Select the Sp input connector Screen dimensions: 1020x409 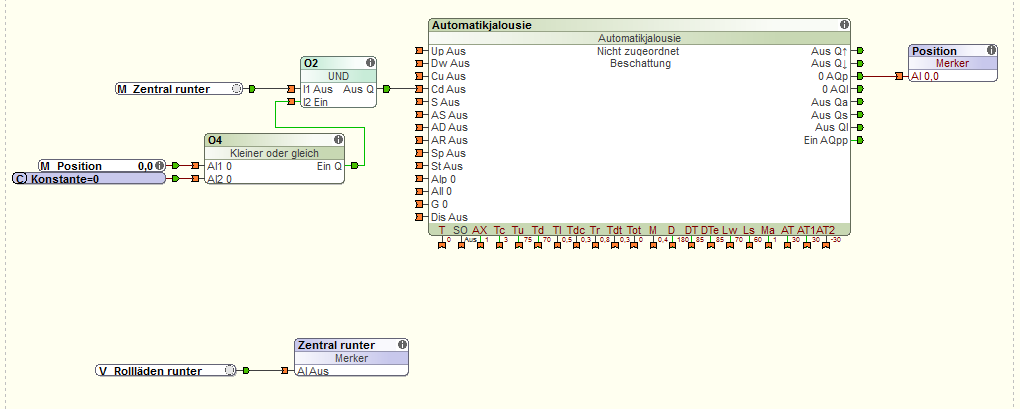pyautogui.click(x=419, y=153)
